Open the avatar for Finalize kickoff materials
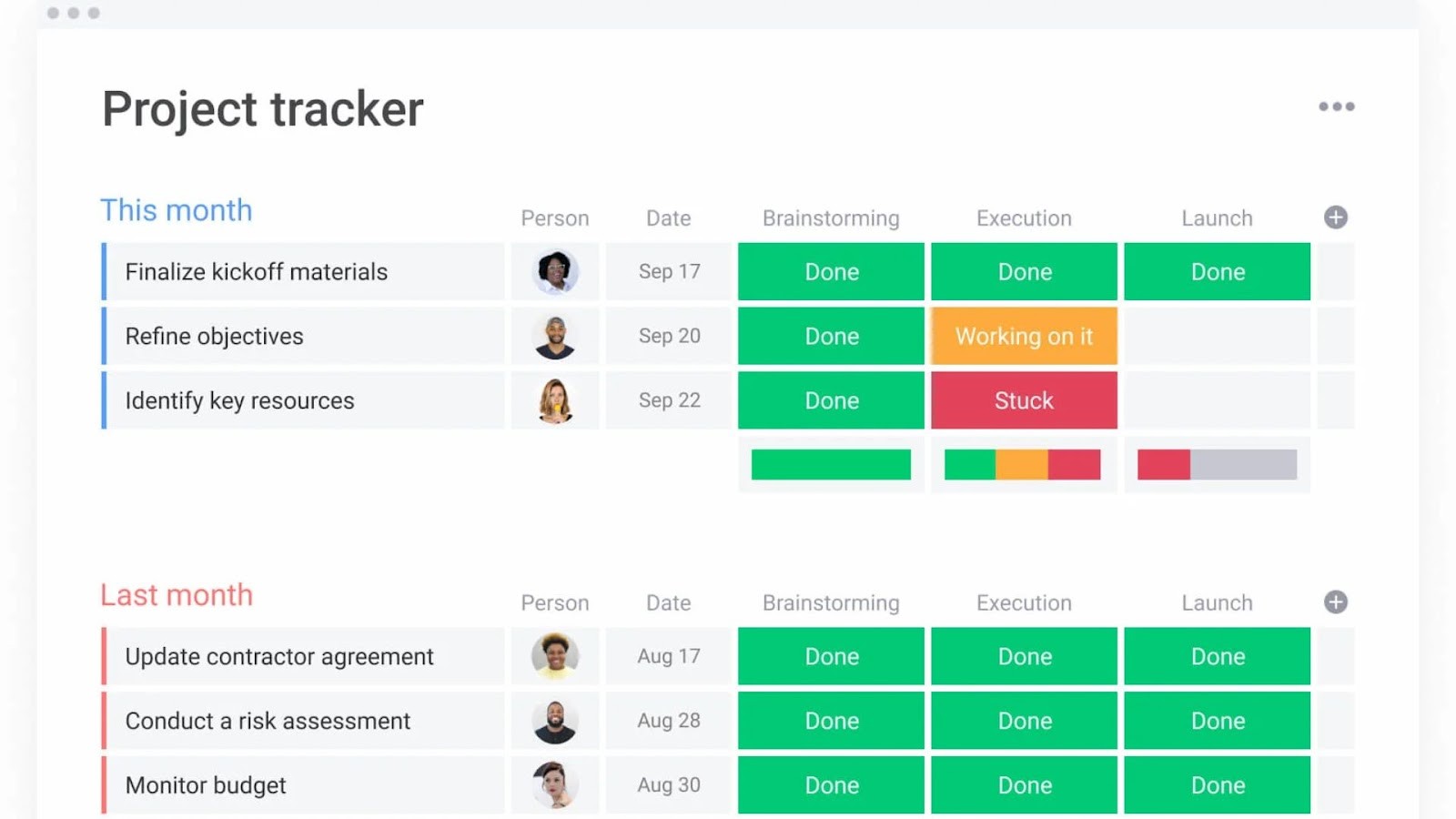 tap(555, 271)
